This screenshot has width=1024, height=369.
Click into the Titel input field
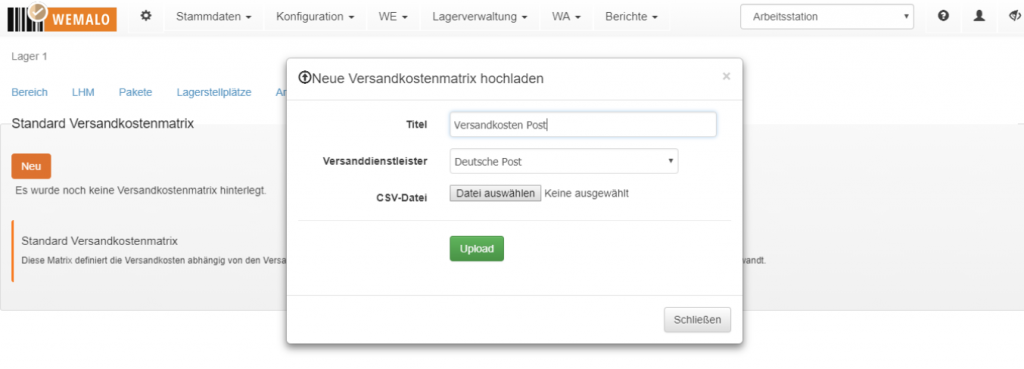583,125
